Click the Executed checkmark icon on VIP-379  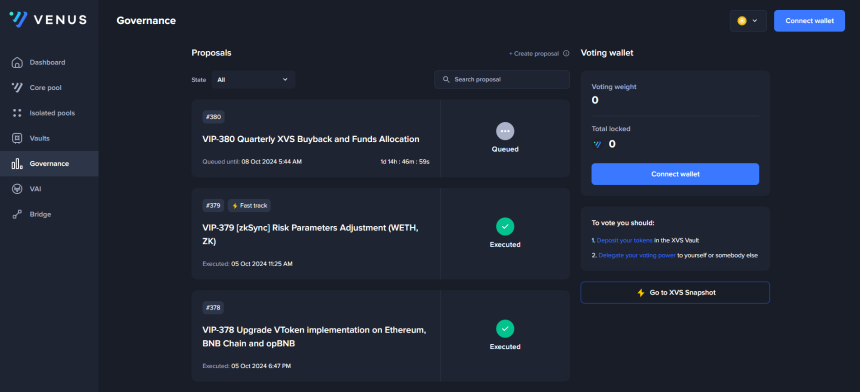click(x=505, y=226)
